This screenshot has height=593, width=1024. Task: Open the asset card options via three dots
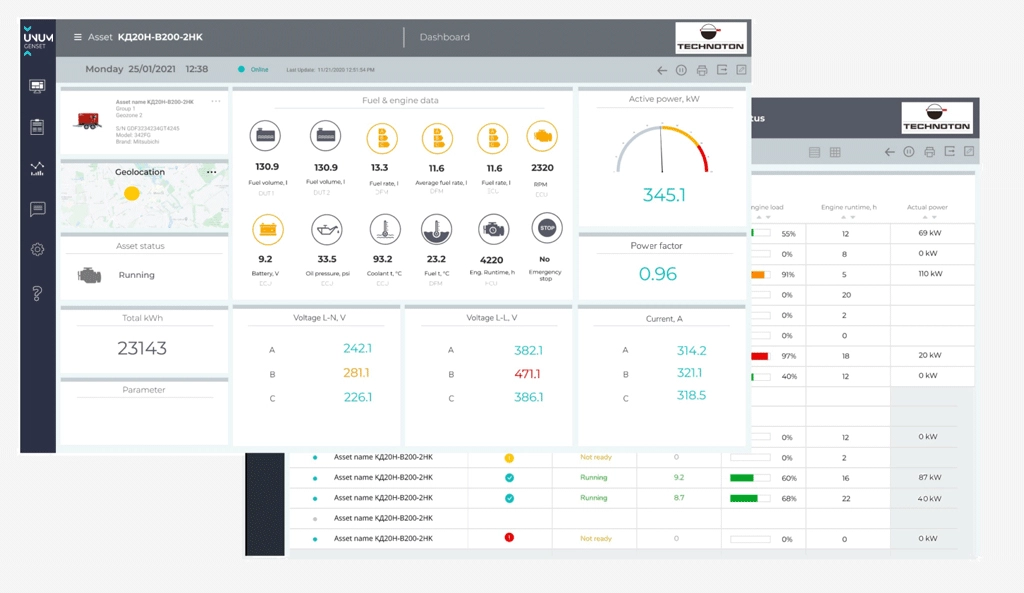click(x=216, y=101)
